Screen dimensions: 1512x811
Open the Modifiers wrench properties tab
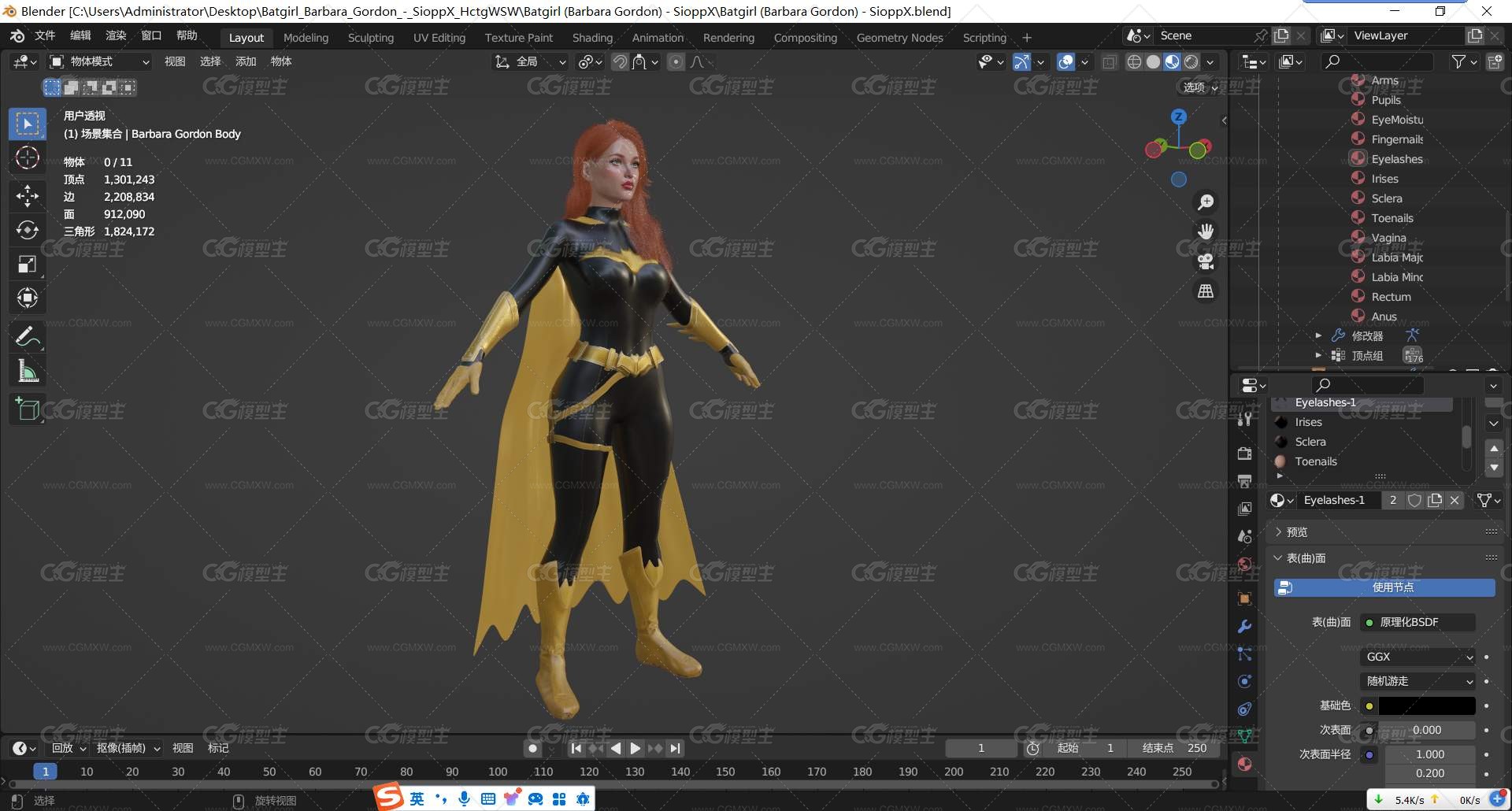point(1245,627)
